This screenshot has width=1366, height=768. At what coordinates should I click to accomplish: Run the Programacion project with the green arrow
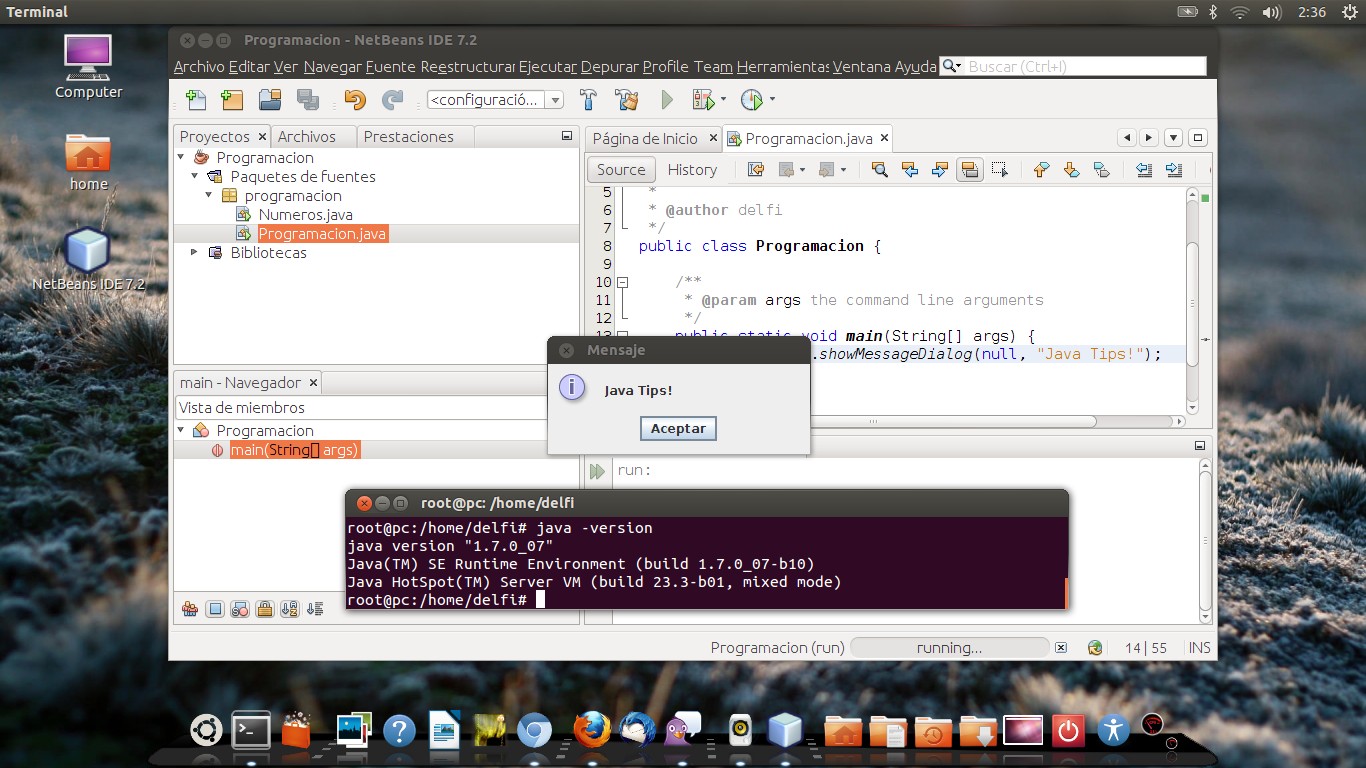coord(666,99)
